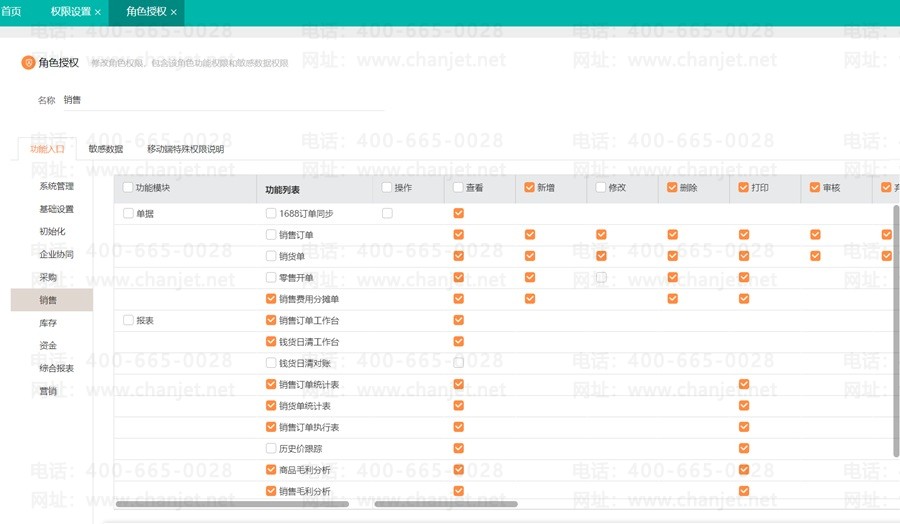
Task: Choose 采购 in the left menu
Action: [48, 277]
